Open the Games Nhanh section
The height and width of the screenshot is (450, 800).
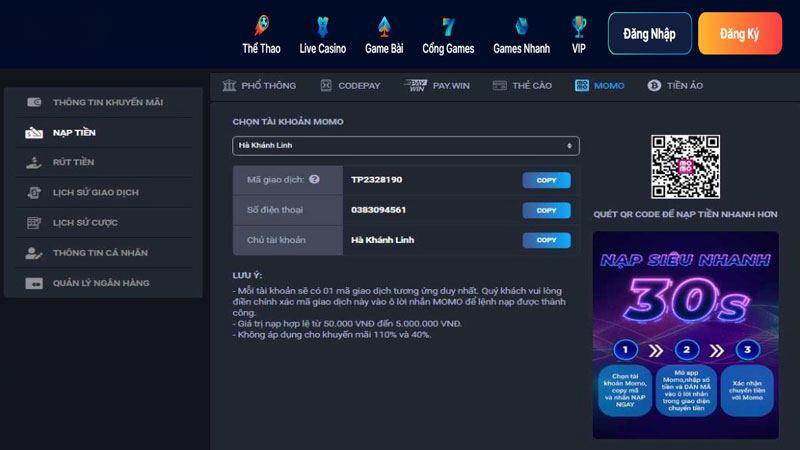[x=521, y=35]
